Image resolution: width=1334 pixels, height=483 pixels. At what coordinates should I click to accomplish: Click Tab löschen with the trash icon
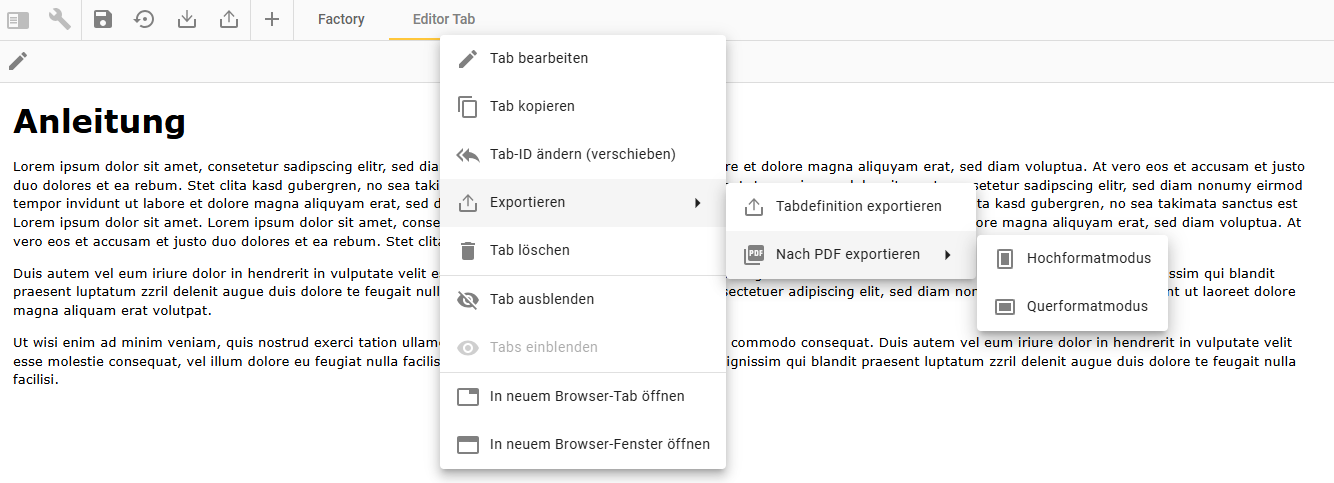[x=529, y=250]
